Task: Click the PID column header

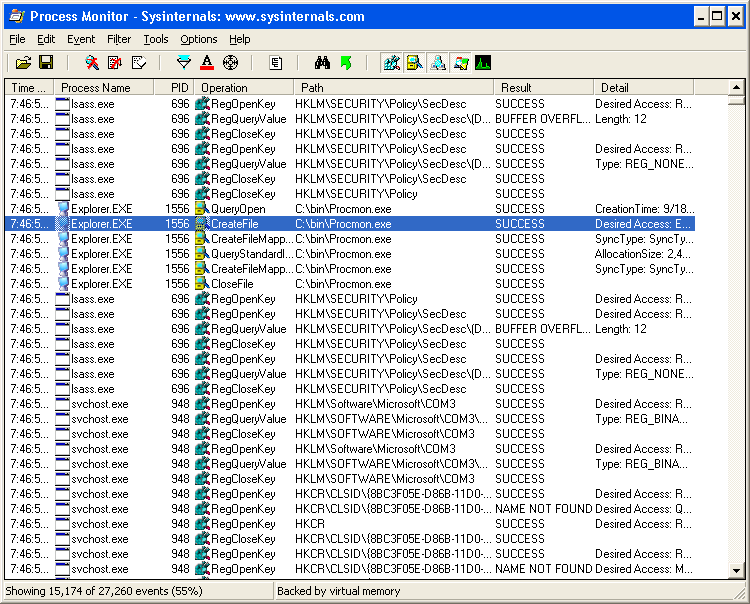Action: point(174,88)
